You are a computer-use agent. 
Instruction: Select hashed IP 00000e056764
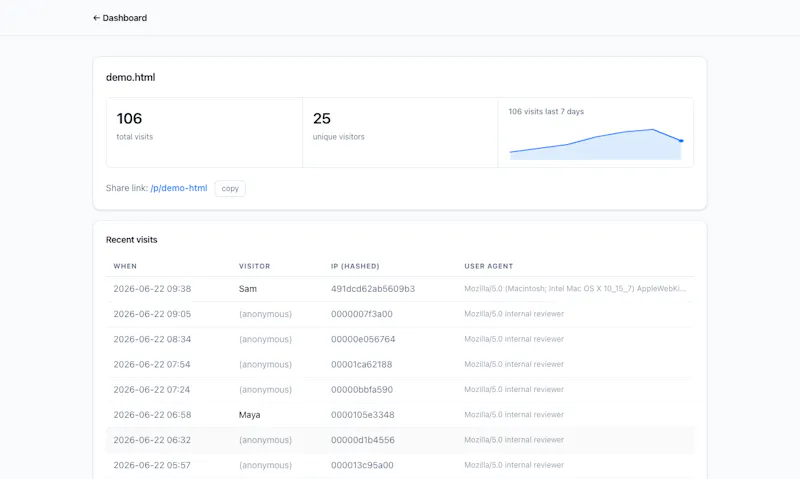tap(363, 339)
